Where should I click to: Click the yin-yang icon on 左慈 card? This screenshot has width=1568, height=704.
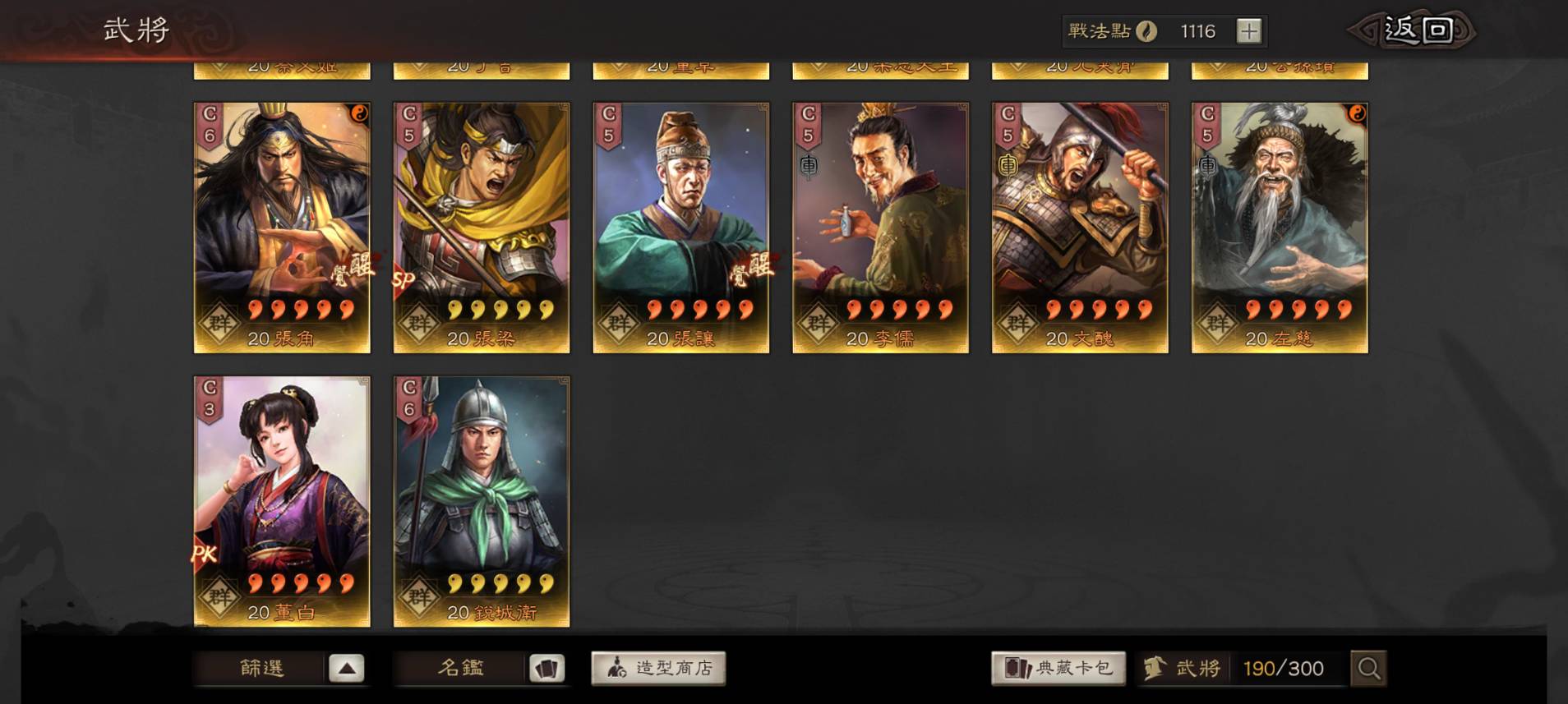click(x=1357, y=113)
